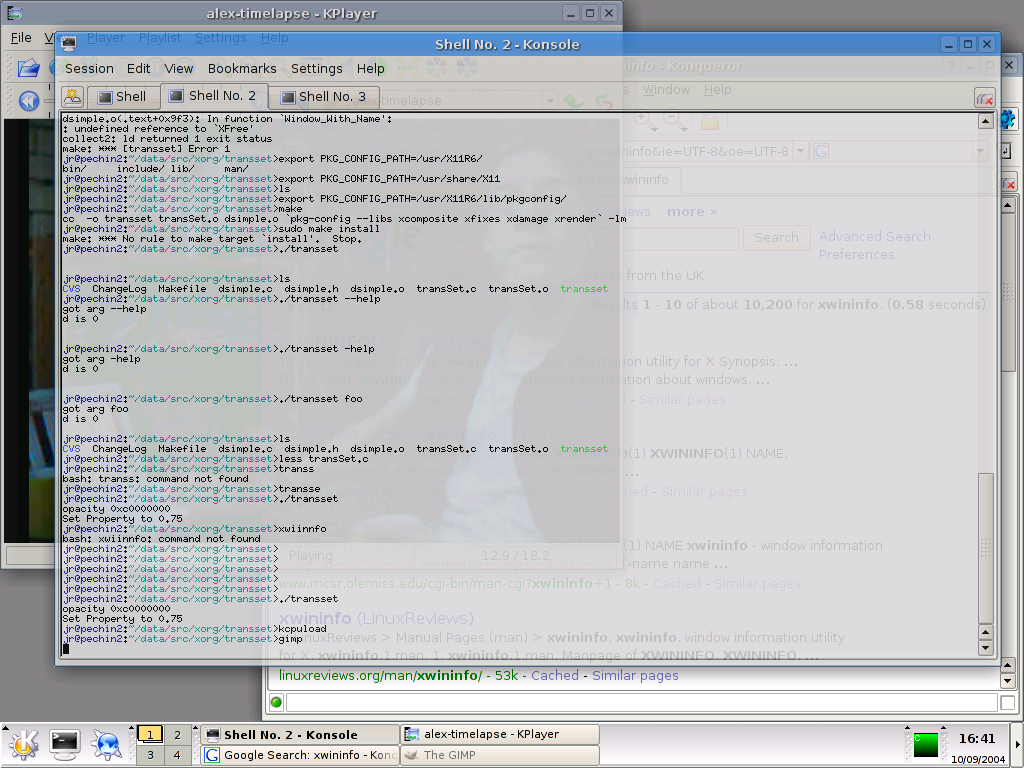Click the 'got arg --help' output line

(104, 309)
